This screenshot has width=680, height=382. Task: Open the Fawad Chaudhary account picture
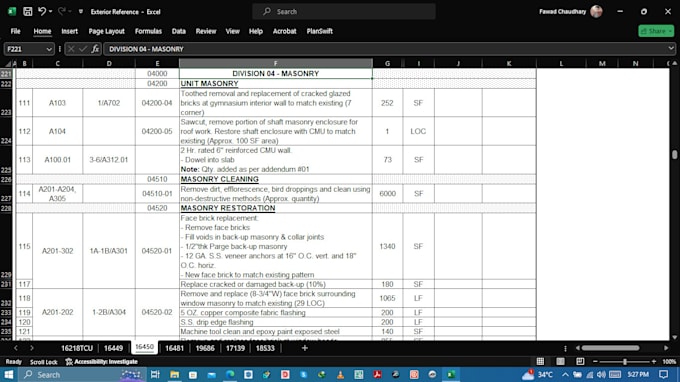coord(596,12)
